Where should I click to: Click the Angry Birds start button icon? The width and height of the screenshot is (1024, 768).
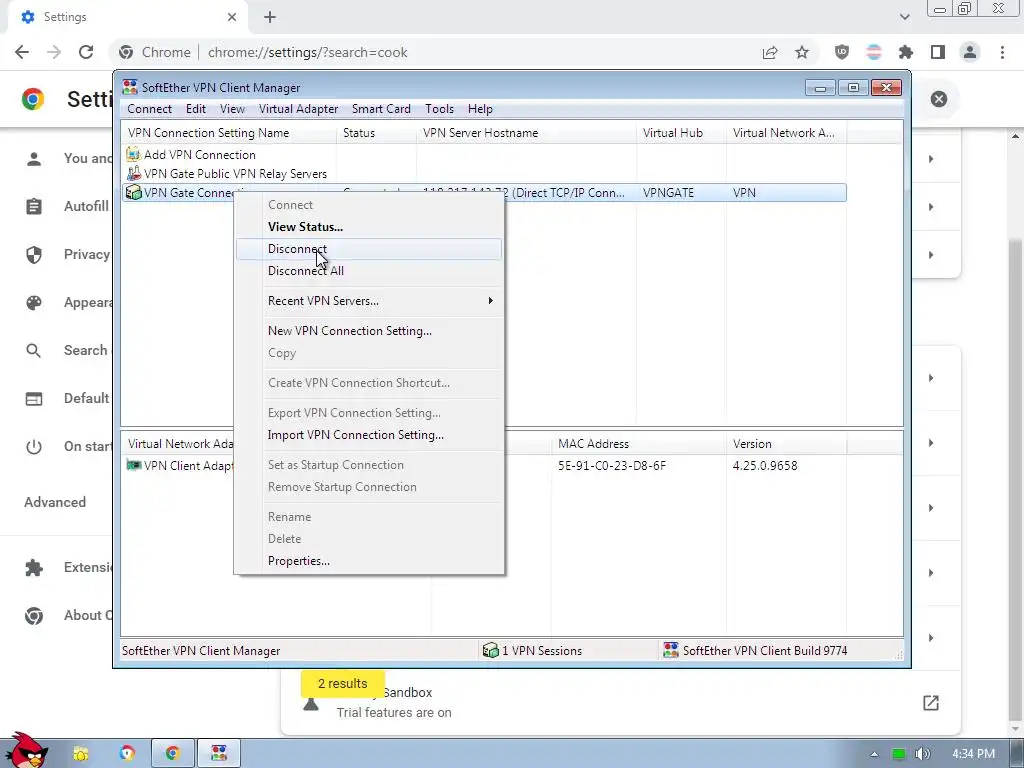pos(26,751)
